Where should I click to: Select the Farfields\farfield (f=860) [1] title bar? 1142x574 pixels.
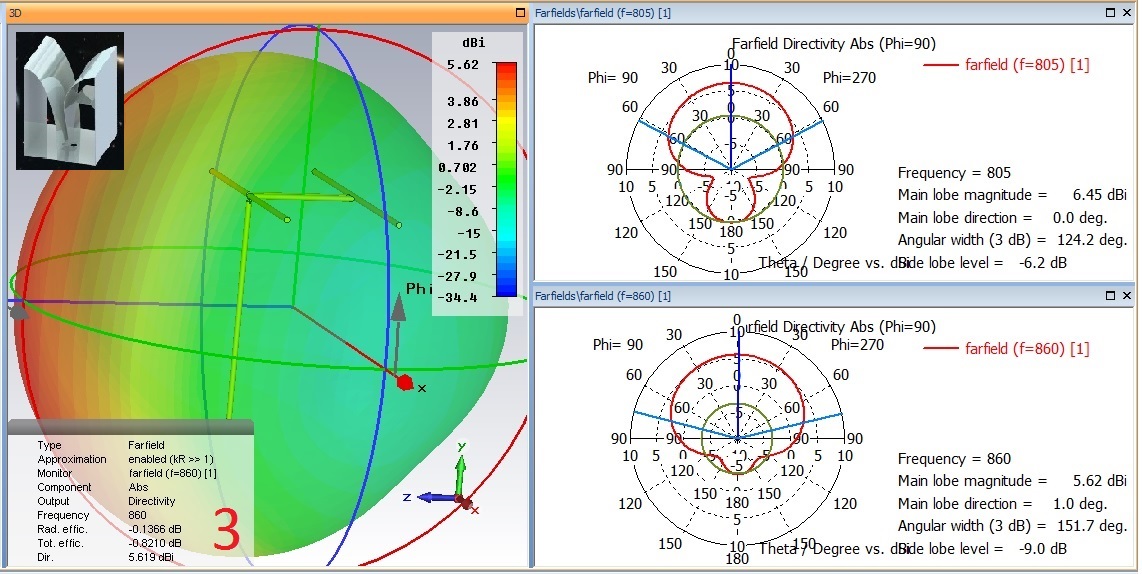pyautogui.click(x=834, y=295)
